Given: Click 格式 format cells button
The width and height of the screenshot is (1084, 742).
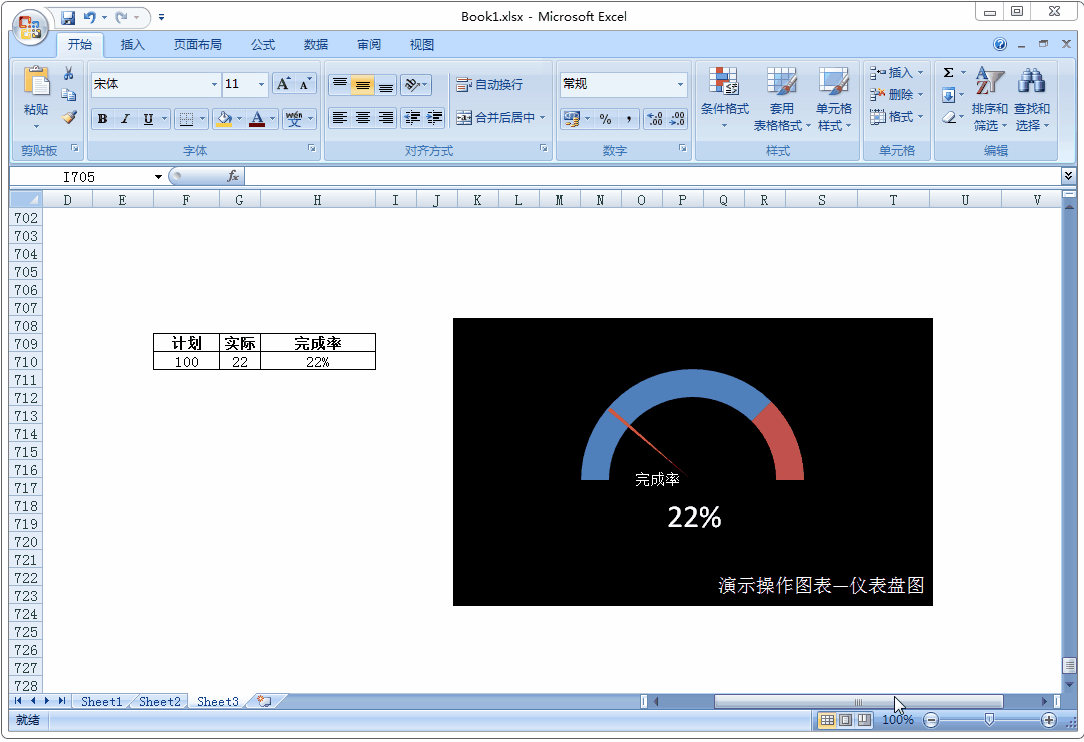Looking at the screenshot, I should (896, 117).
